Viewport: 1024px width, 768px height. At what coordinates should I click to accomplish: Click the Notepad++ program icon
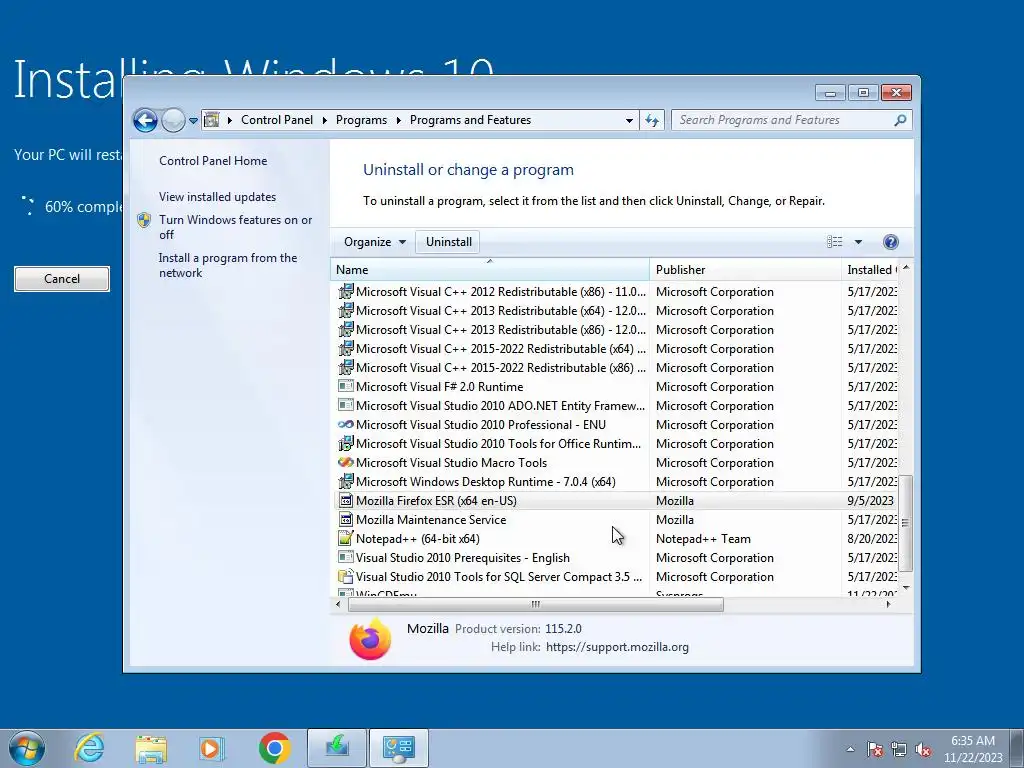(x=345, y=538)
